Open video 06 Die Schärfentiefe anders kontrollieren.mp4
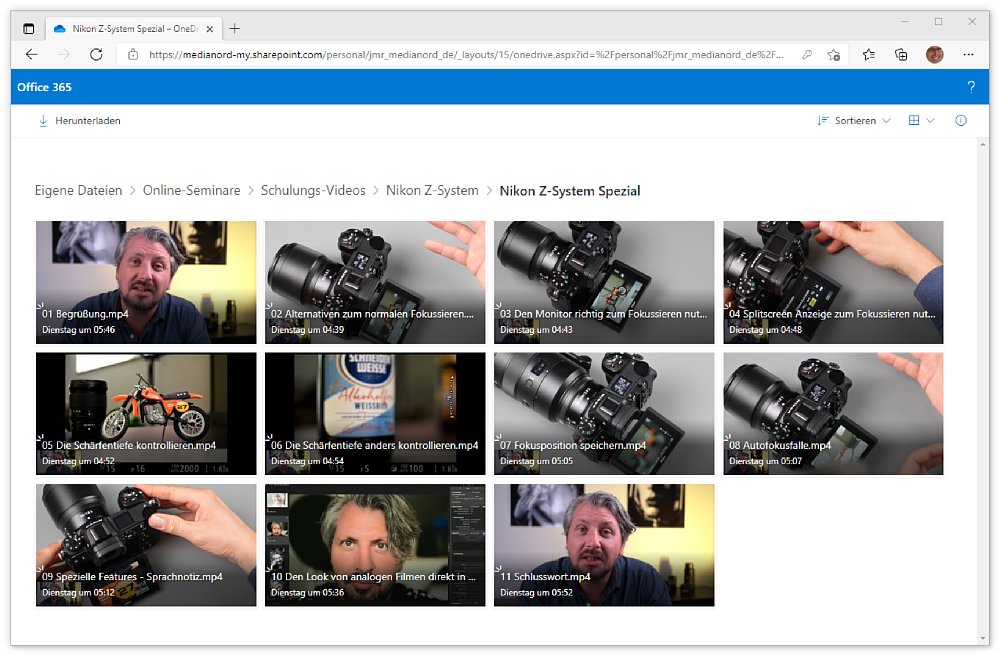 (x=375, y=414)
